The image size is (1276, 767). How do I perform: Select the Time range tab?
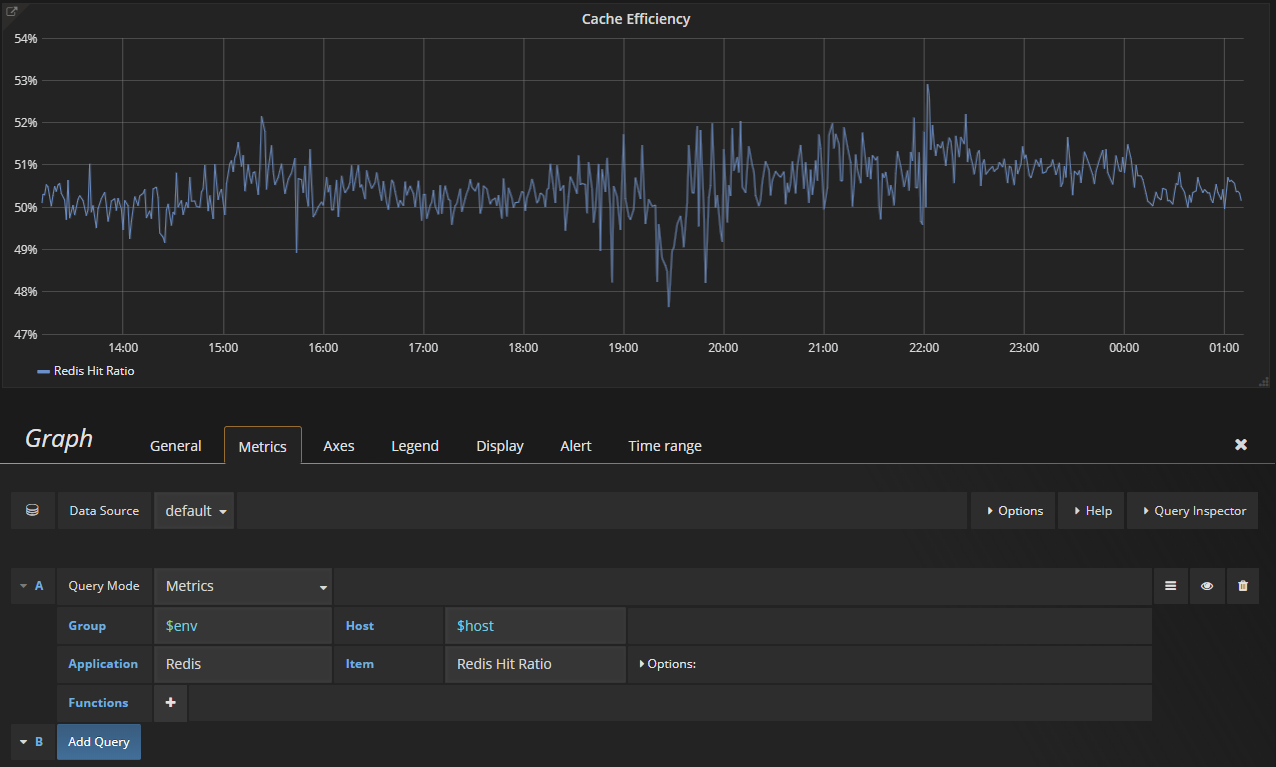[664, 446]
